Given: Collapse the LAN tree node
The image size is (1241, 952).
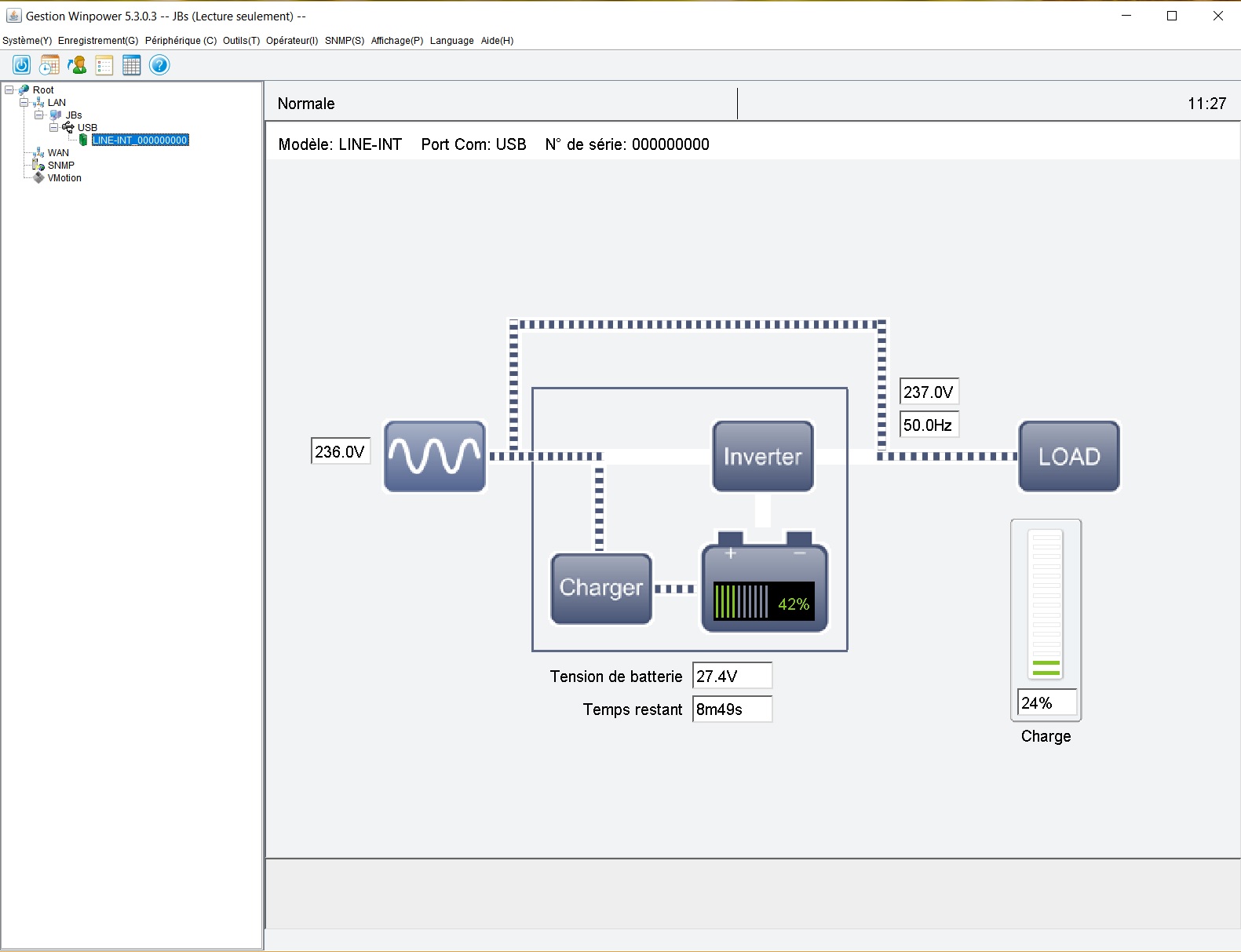Looking at the screenshot, I should pyautogui.click(x=24, y=103).
